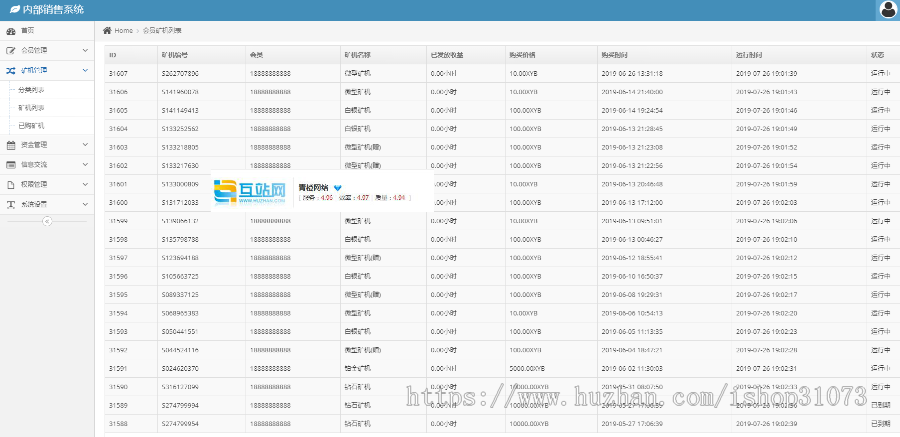The width and height of the screenshot is (900, 437).
Task: Click the 首页 dashboard icon
Action: [11, 31]
